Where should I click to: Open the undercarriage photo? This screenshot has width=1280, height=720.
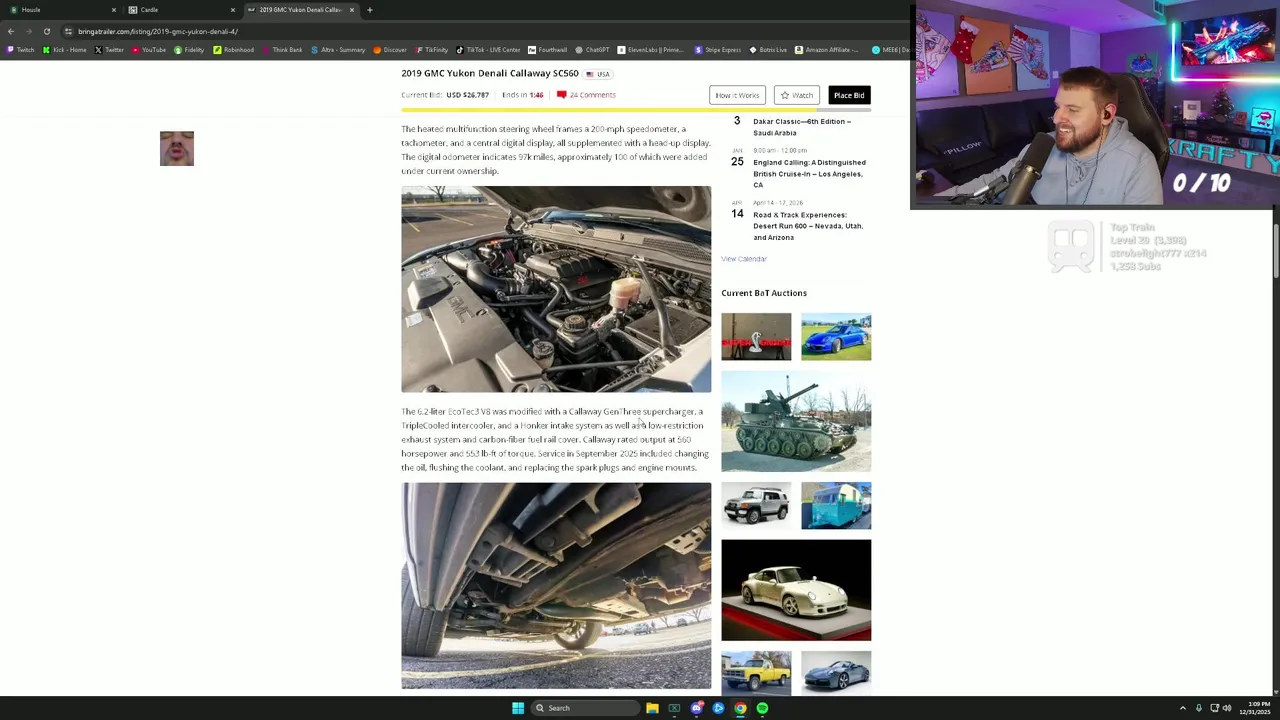click(x=556, y=586)
